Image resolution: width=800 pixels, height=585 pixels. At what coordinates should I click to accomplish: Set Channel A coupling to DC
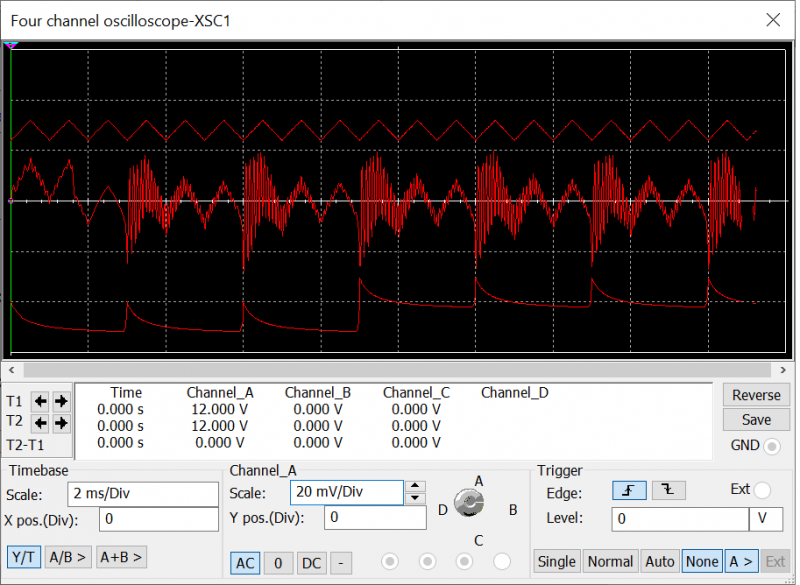click(311, 563)
